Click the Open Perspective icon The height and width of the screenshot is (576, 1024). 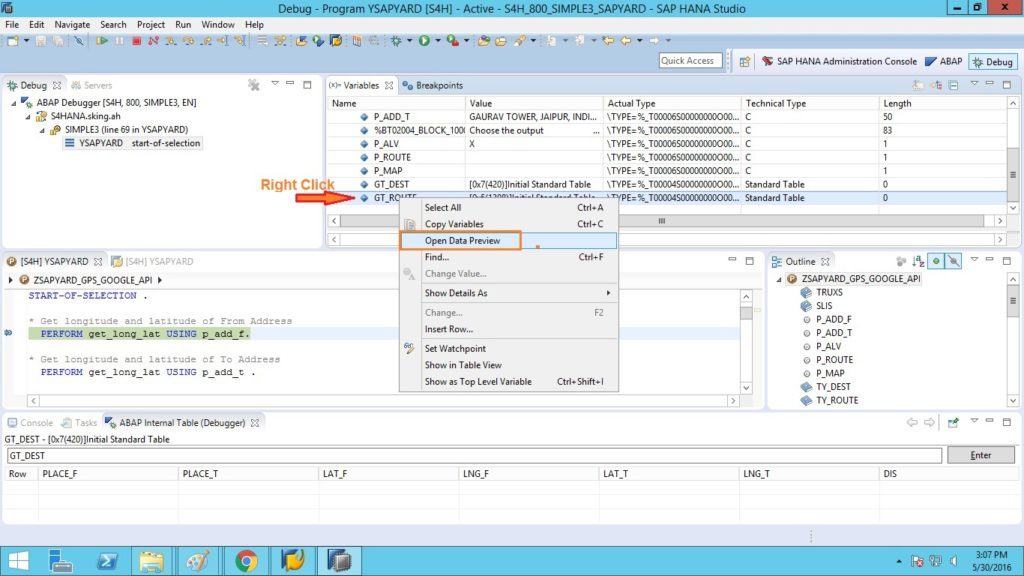[744, 61]
